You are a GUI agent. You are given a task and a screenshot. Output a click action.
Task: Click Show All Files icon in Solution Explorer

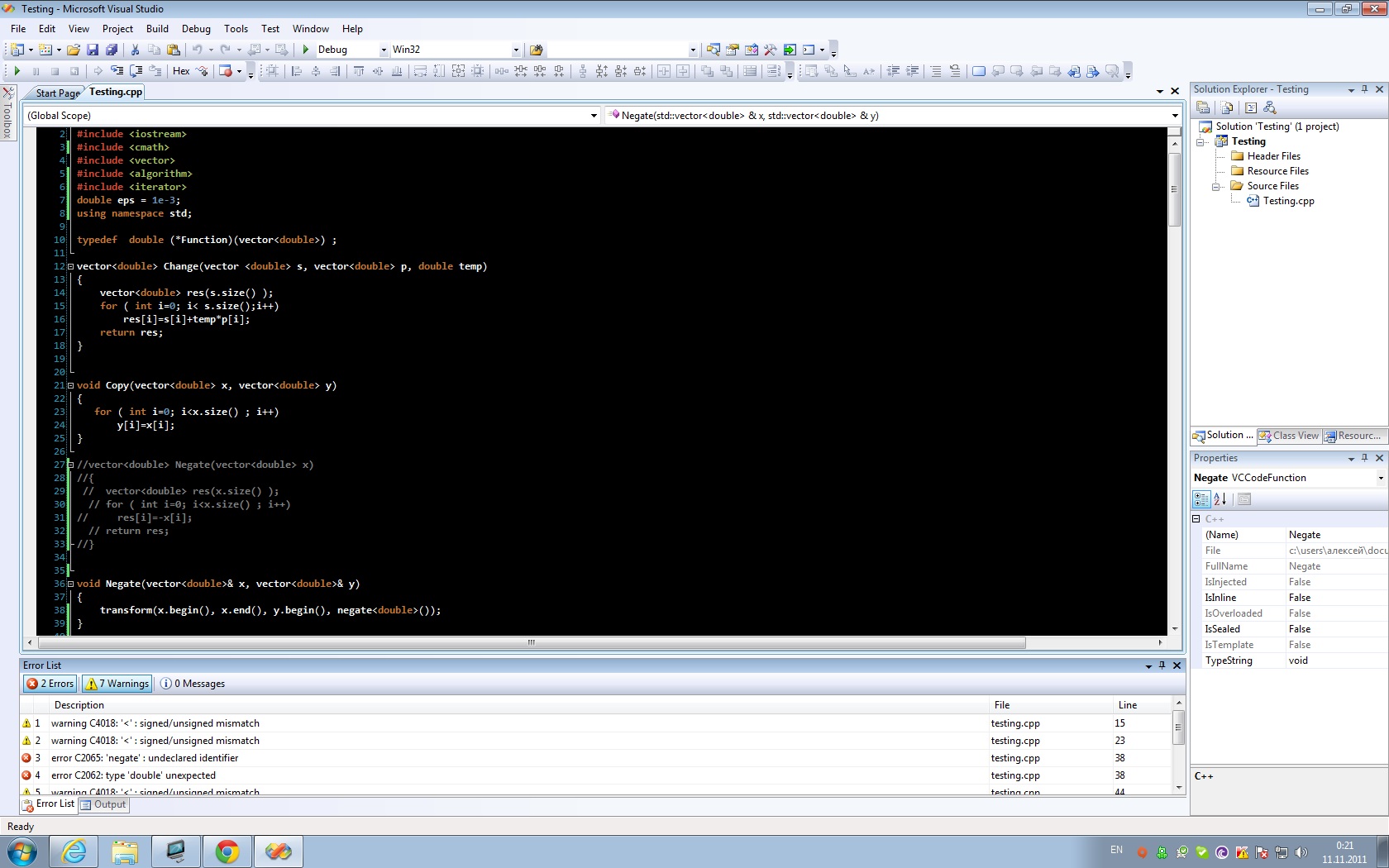pyautogui.click(x=1227, y=107)
